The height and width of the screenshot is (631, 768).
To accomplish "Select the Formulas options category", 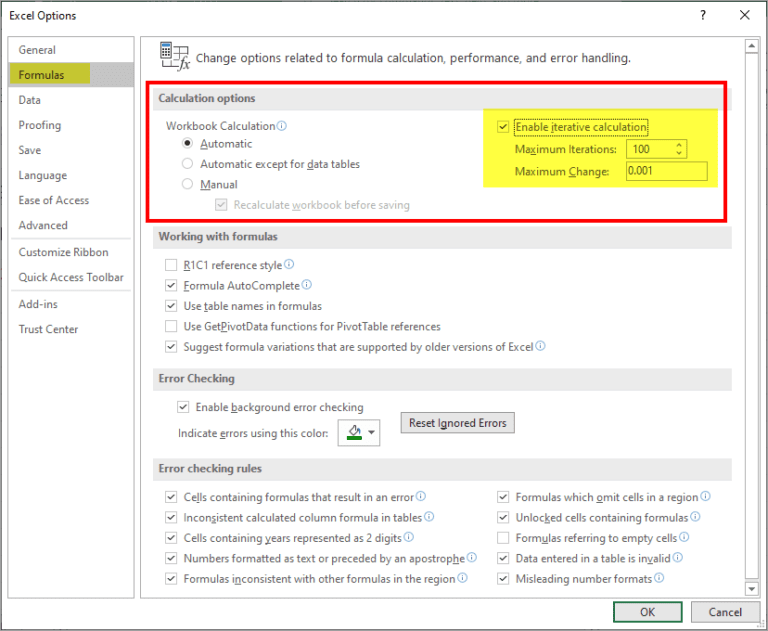I will point(71,74).
